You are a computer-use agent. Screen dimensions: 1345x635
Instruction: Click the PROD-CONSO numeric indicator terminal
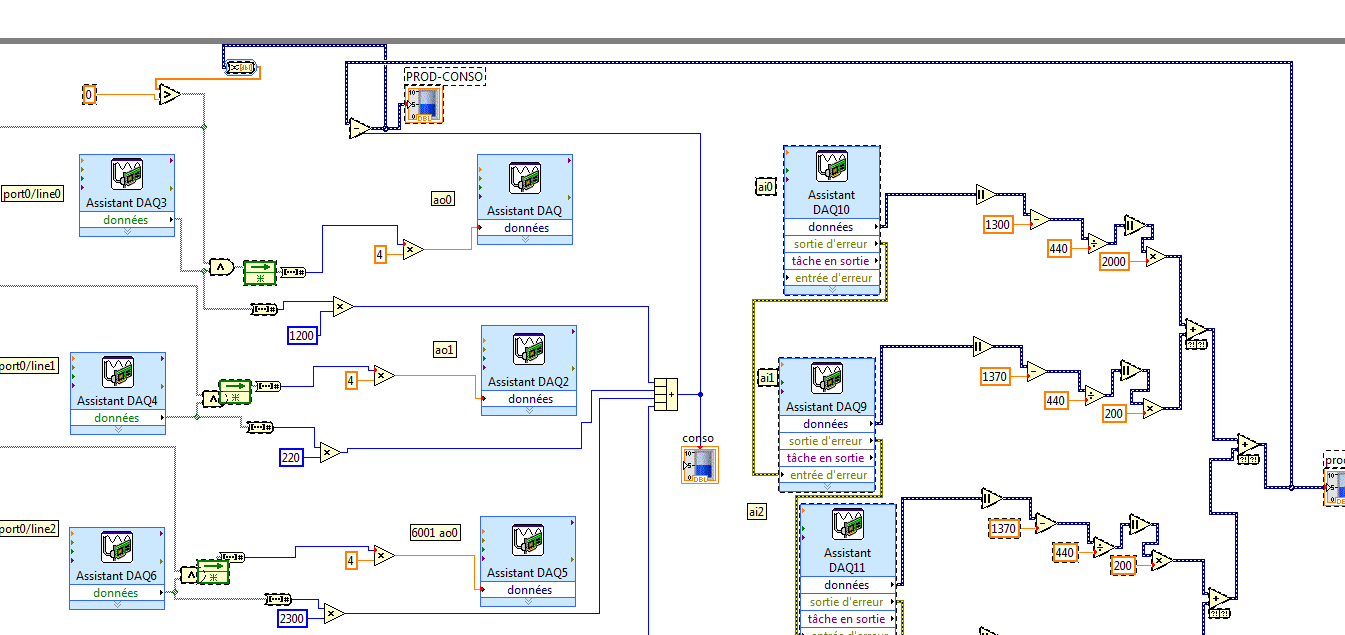pyautogui.click(x=423, y=104)
